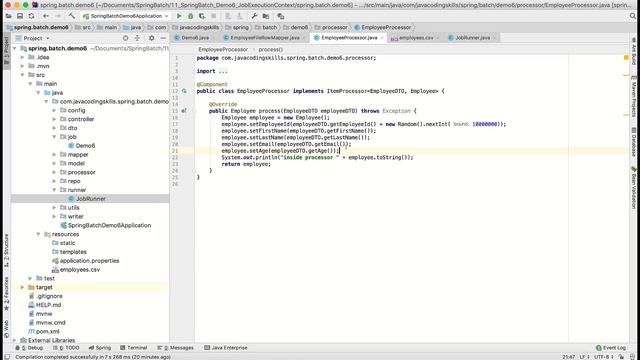Collapse the job package
The width and height of the screenshot is (640, 360).
click(54, 137)
